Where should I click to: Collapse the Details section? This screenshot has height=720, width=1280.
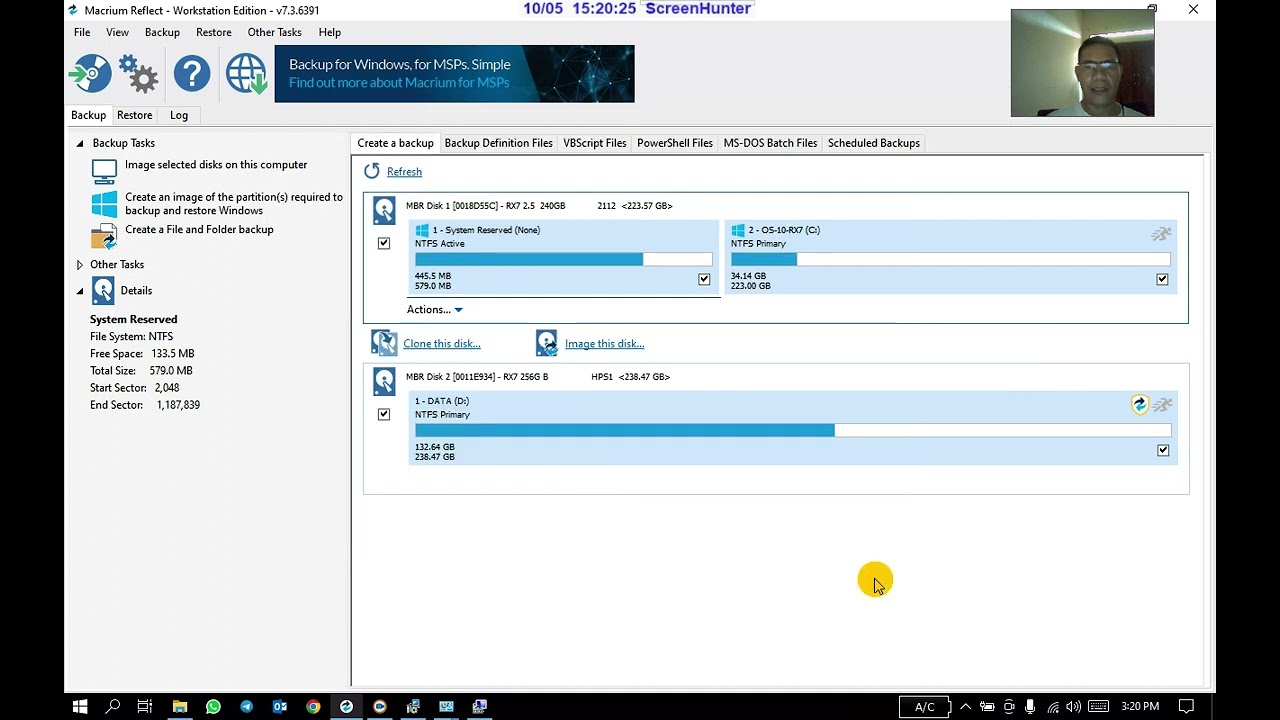point(80,291)
